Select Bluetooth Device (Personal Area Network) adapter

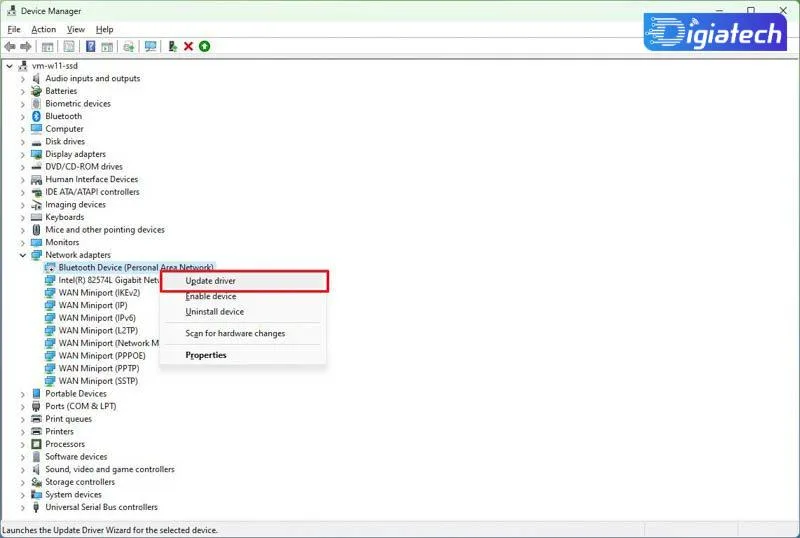coord(136,267)
